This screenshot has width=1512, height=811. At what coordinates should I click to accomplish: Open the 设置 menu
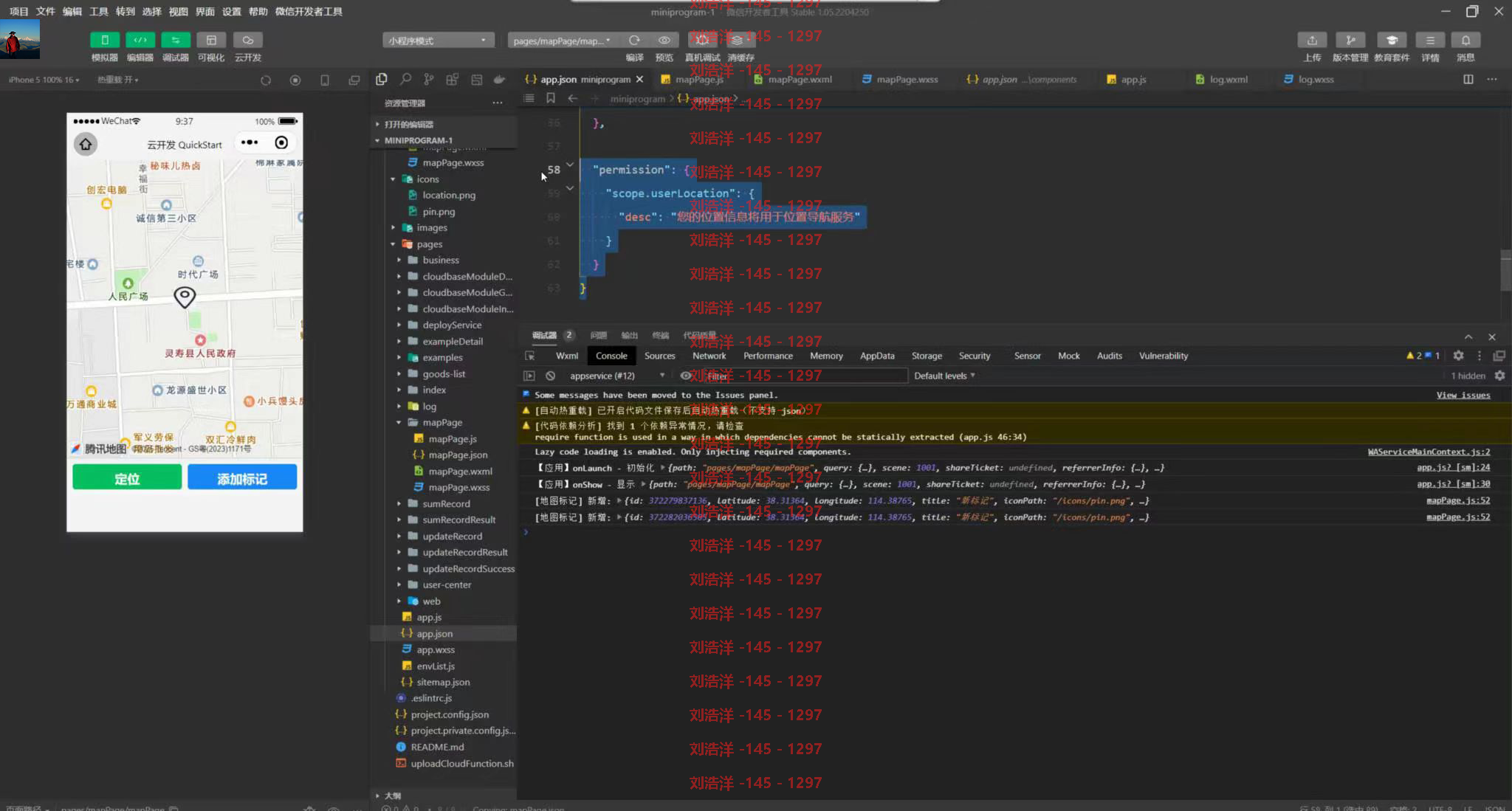[x=231, y=11]
